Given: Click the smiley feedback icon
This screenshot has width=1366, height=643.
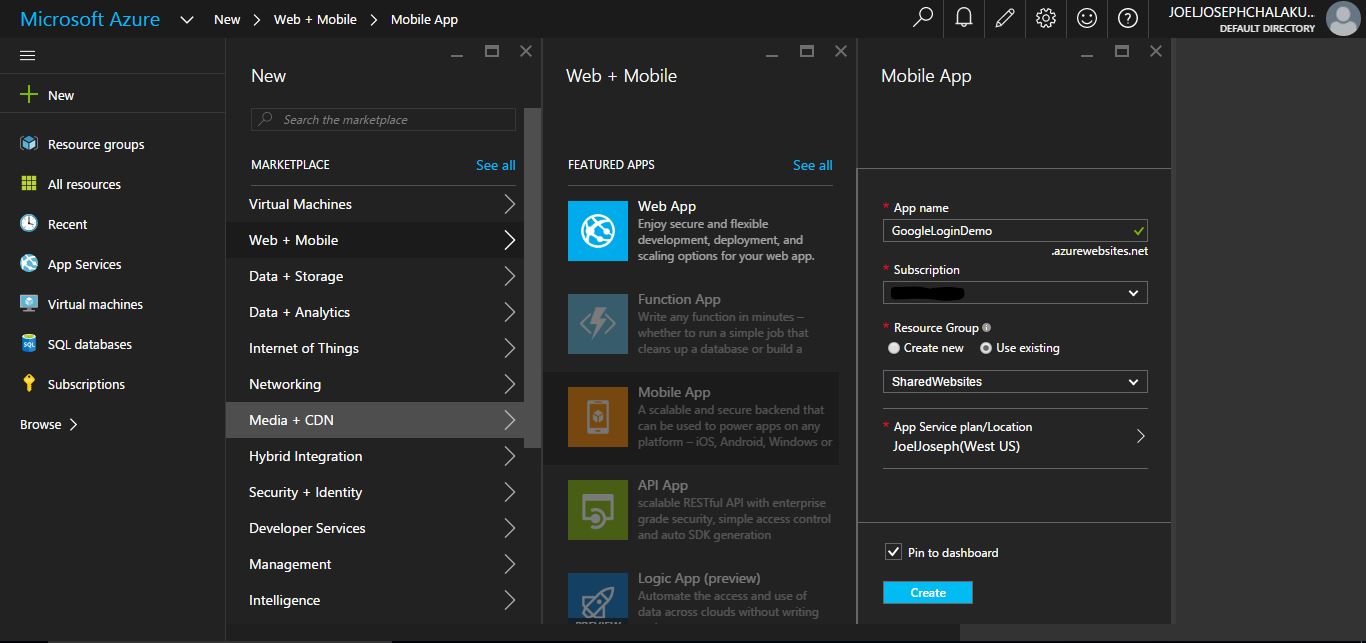Looking at the screenshot, I should coord(1087,18).
